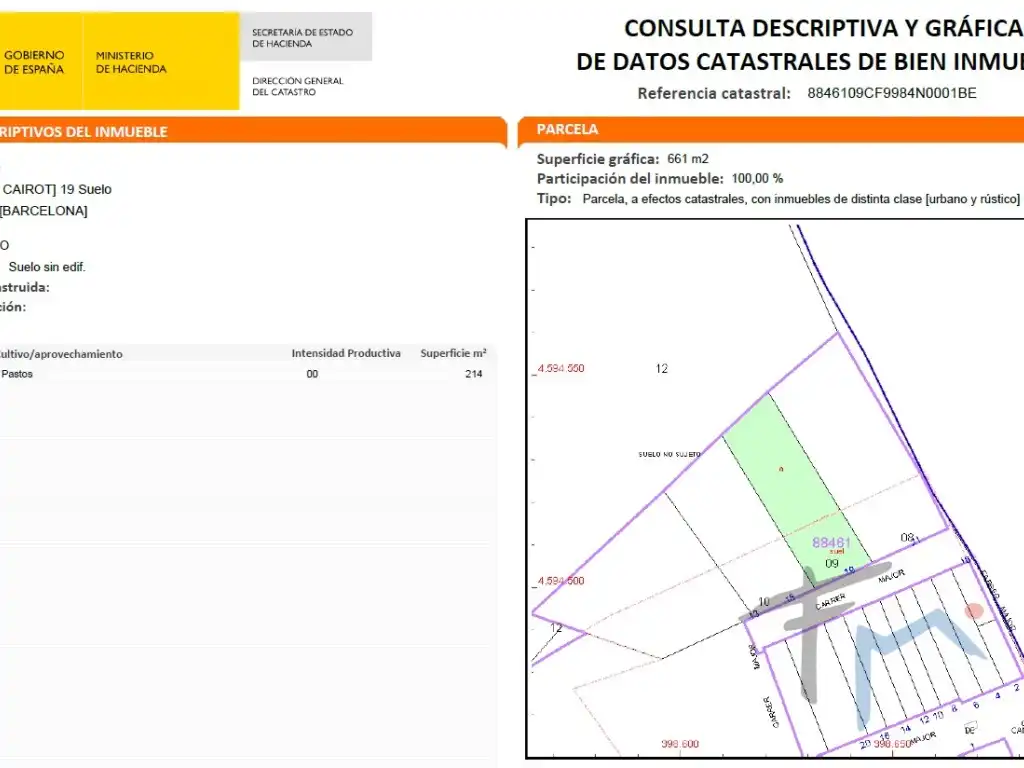Click the Pastos surface value 214
The height and width of the screenshot is (768, 1024).
point(473,374)
